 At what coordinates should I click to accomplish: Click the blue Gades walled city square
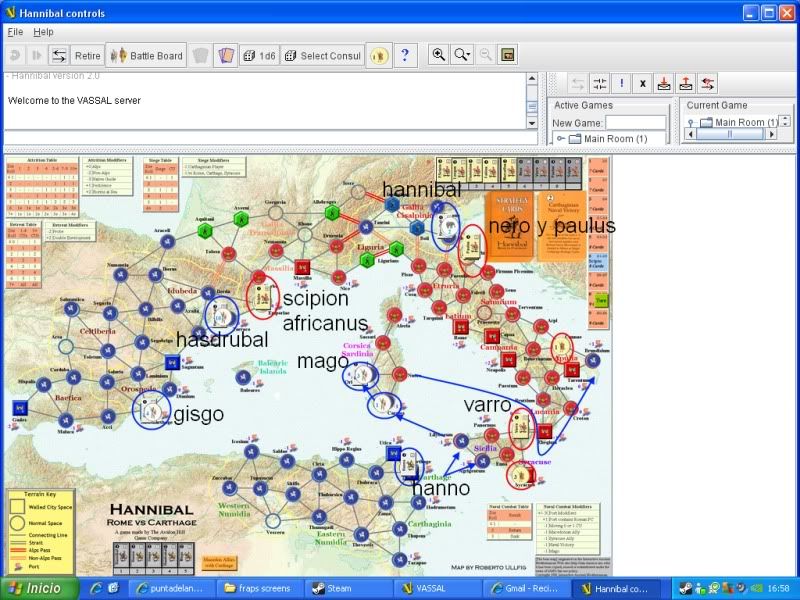20,408
